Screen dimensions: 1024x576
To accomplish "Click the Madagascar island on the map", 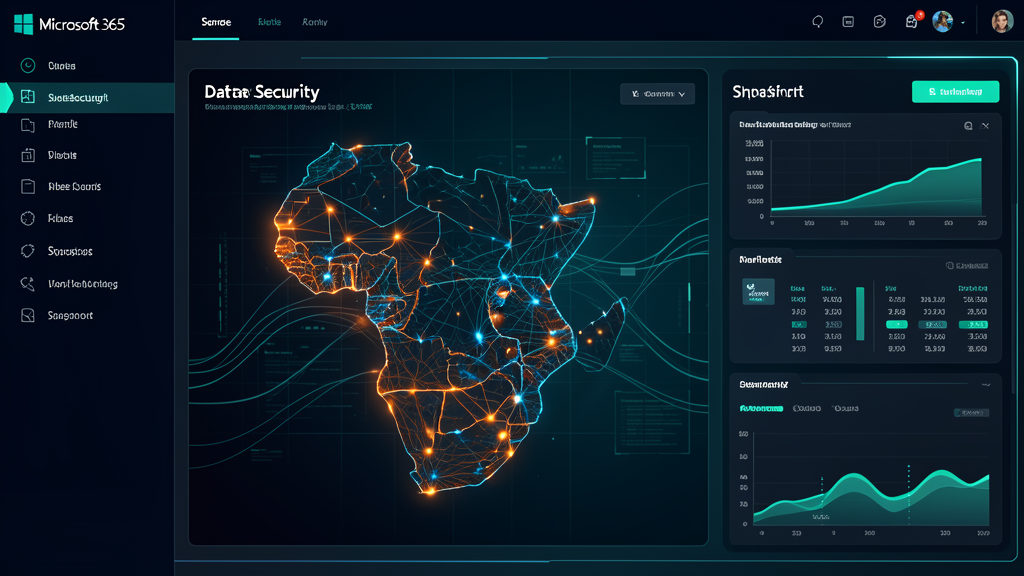I will [x=603, y=335].
